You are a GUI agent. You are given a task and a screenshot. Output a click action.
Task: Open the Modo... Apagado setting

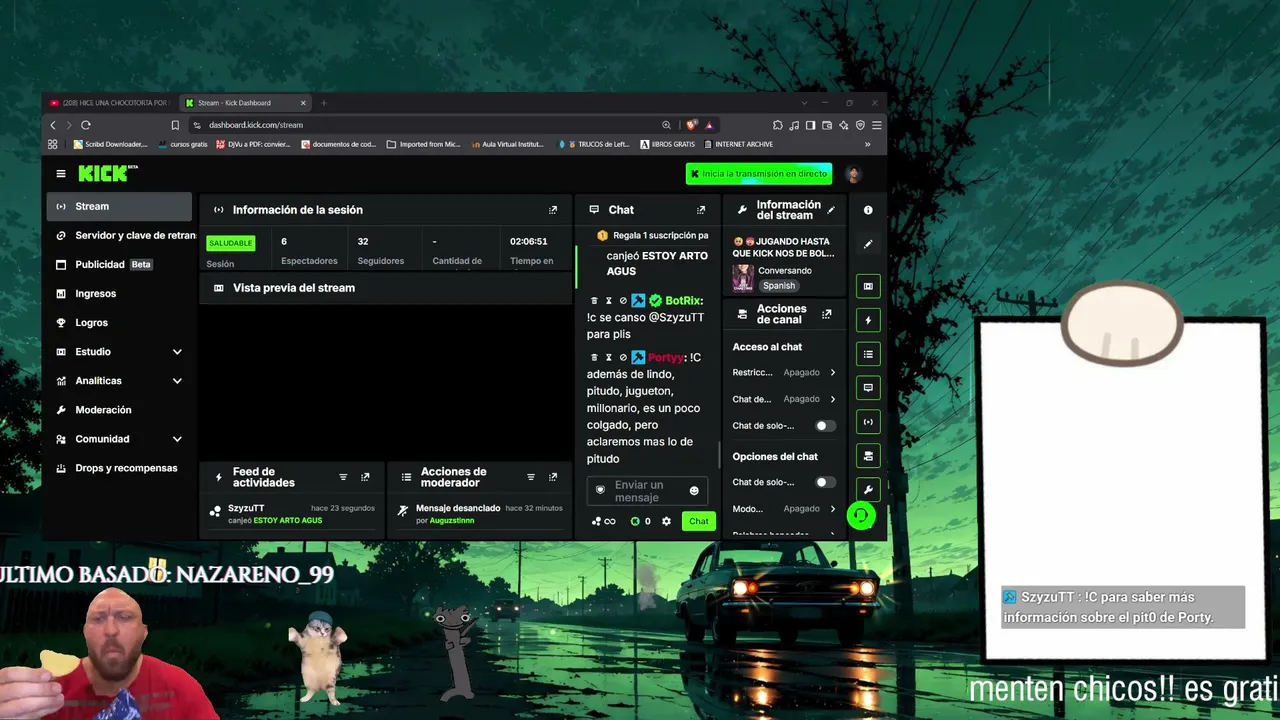[x=784, y=509]
